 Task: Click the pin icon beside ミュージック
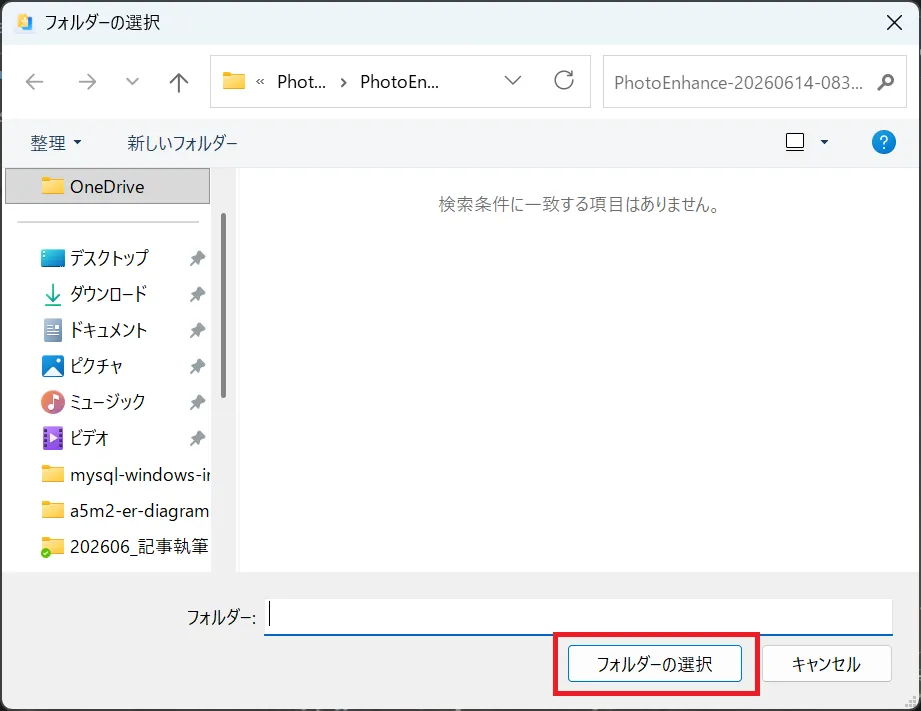click(197, 402)
